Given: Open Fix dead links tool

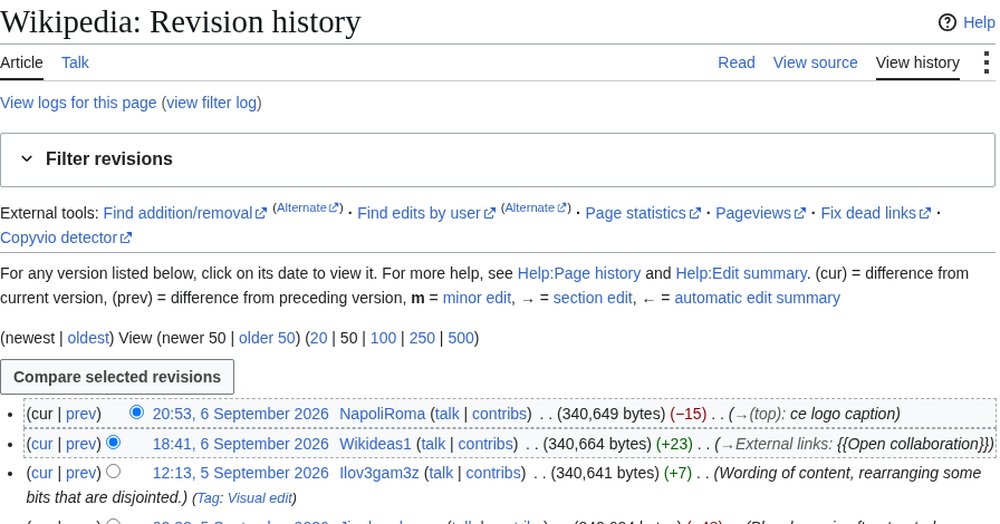Looking at the screenshot, I should tap(876, 213).
